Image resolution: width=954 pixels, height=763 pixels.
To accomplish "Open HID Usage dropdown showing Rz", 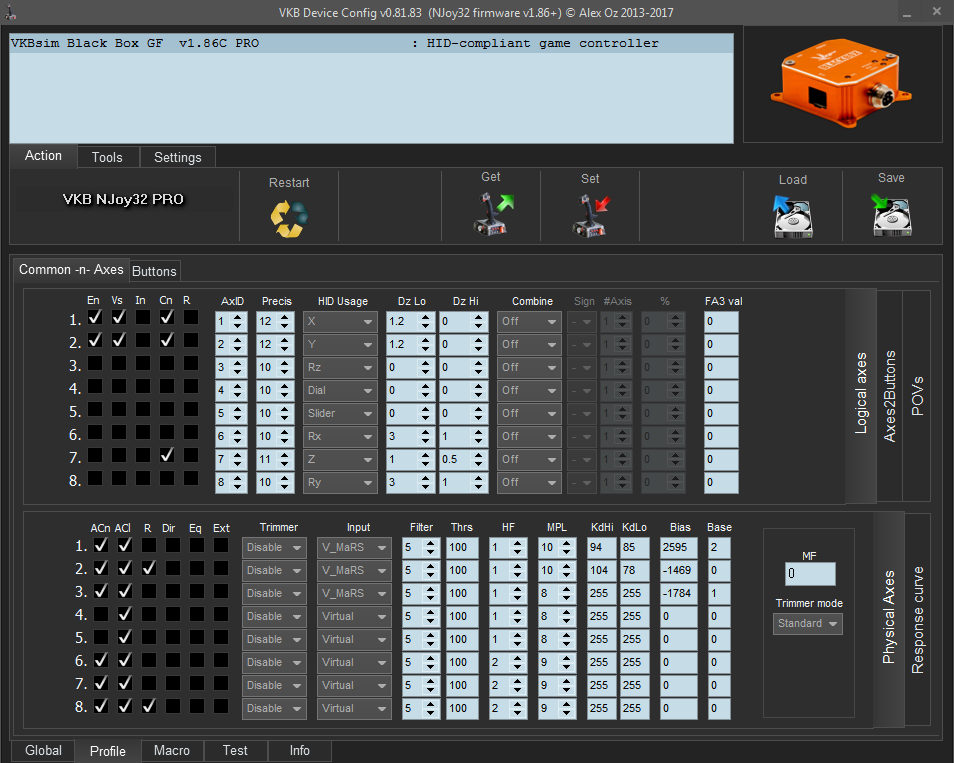I will click(340, 368).
